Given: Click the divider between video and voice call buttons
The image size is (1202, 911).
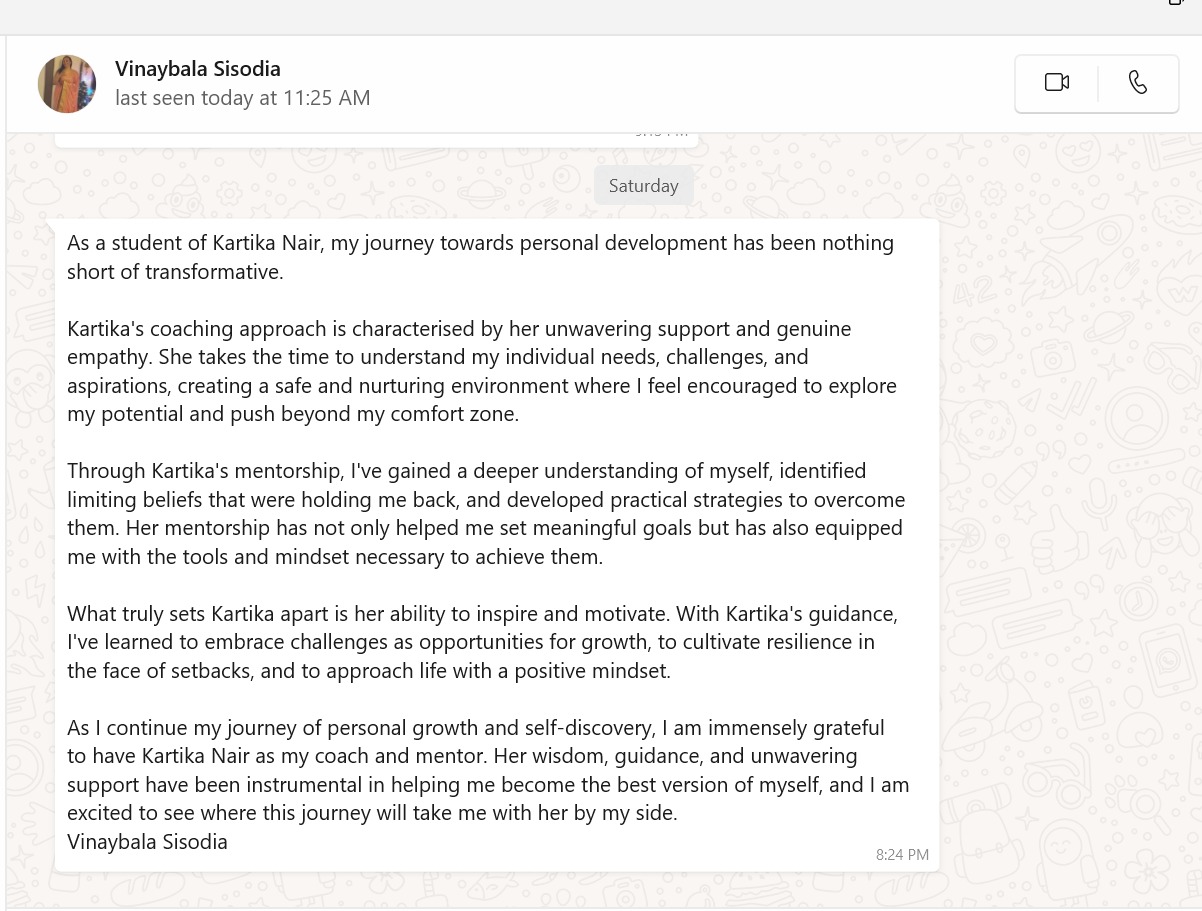Looking at the screenshot, I should (x=1097, y=83).
